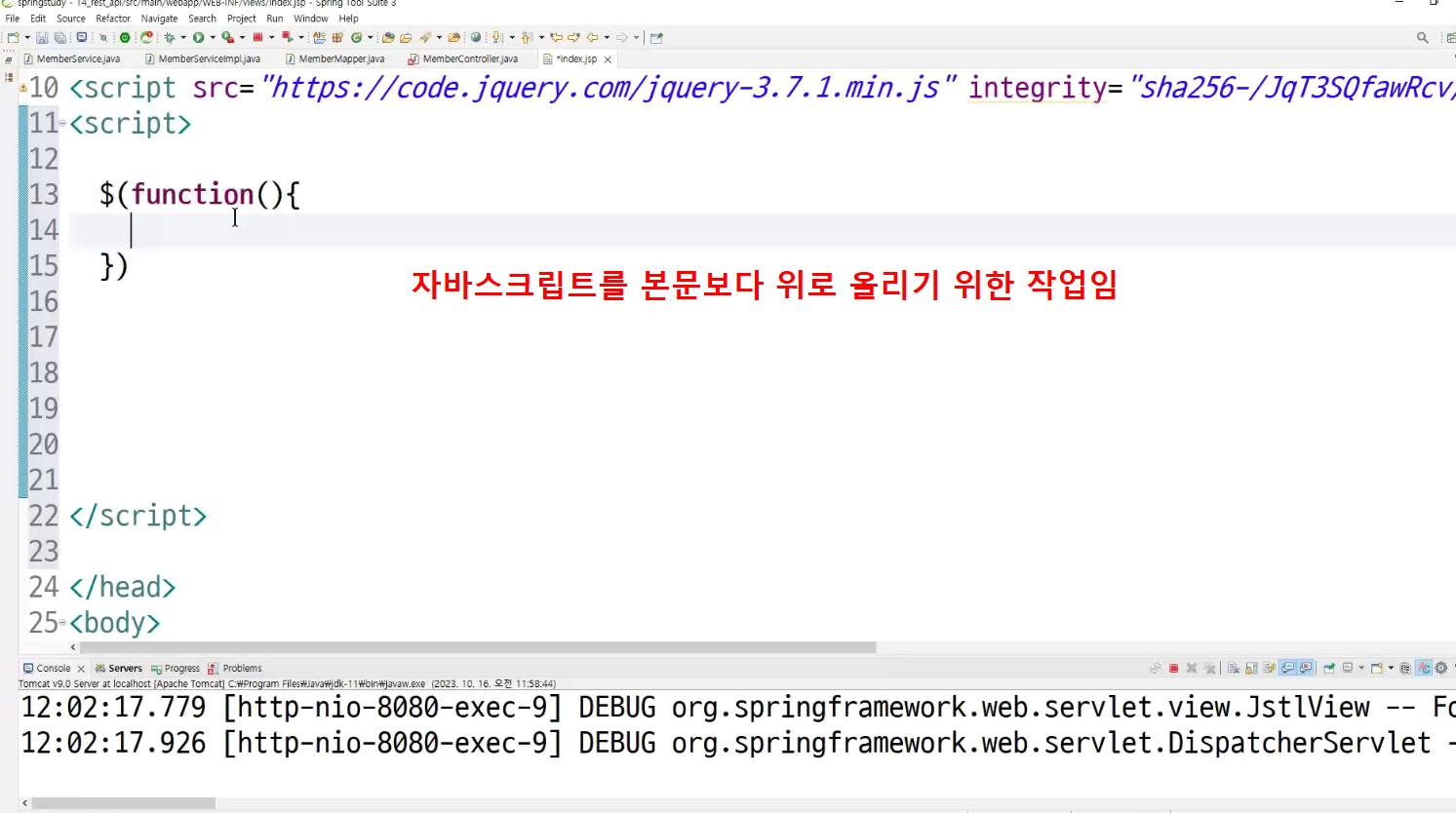The image size is (1456, 813).
Task: Click the Save All toolbar icon
Action: pos(59,37)
